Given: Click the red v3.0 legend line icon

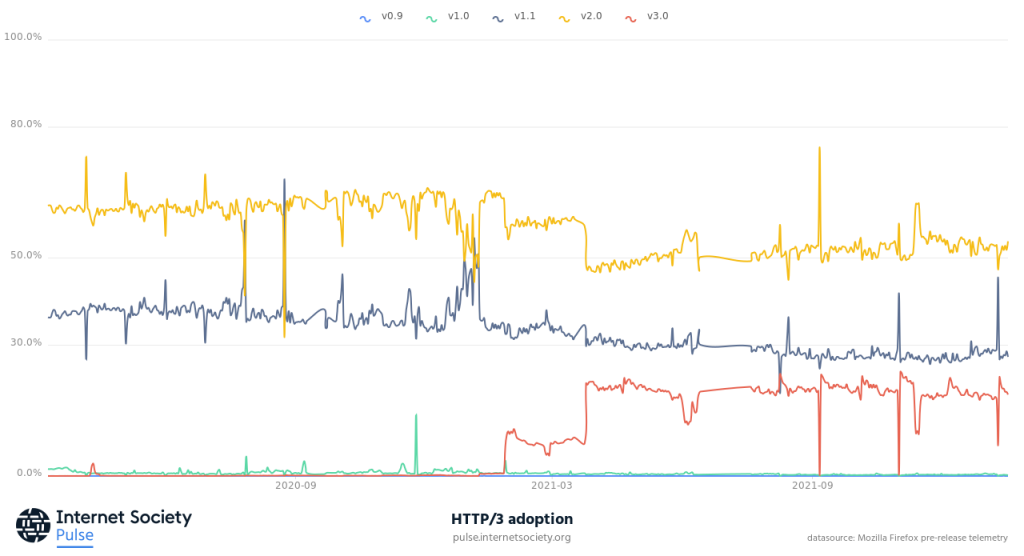Looking at the screenshot, I should click(630, 17).
